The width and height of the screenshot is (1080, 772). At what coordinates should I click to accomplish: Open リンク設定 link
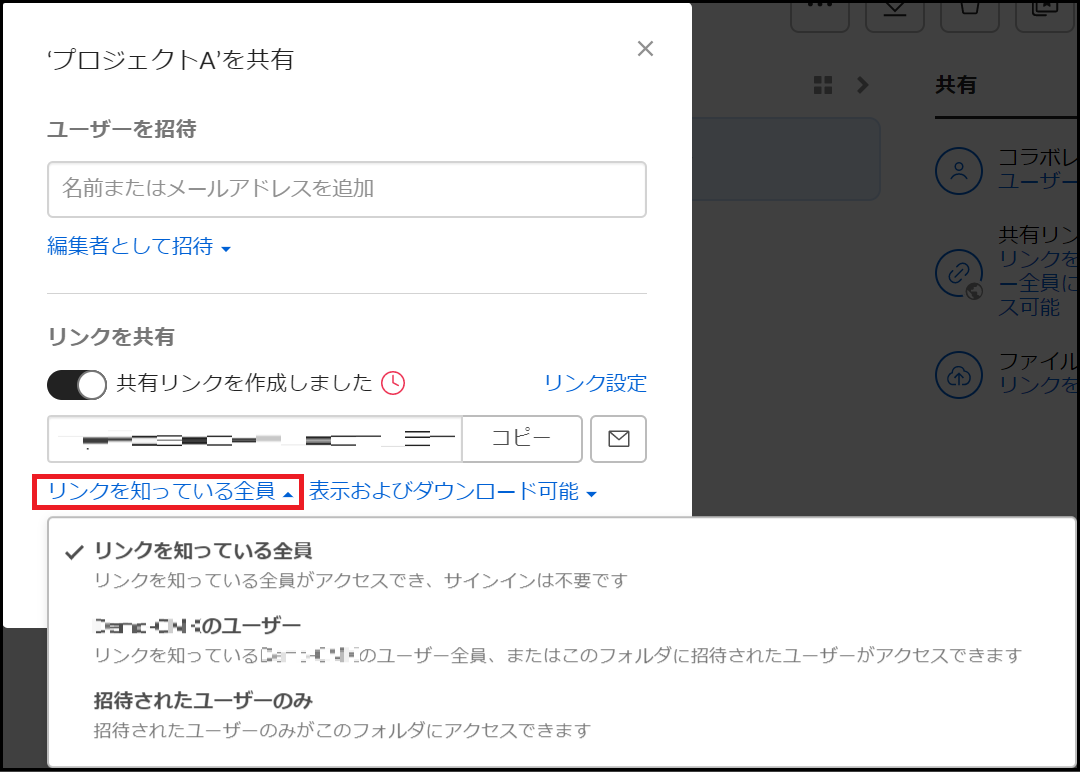595,383
